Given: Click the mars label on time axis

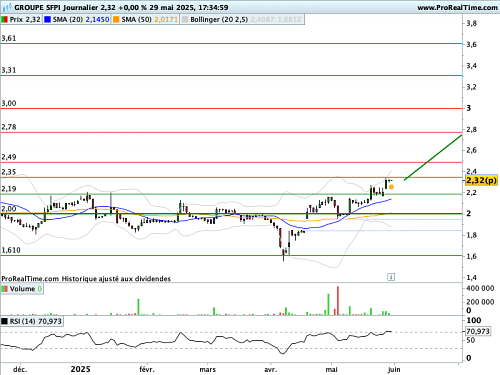Looking at the screenshot, I should [208, 370].
